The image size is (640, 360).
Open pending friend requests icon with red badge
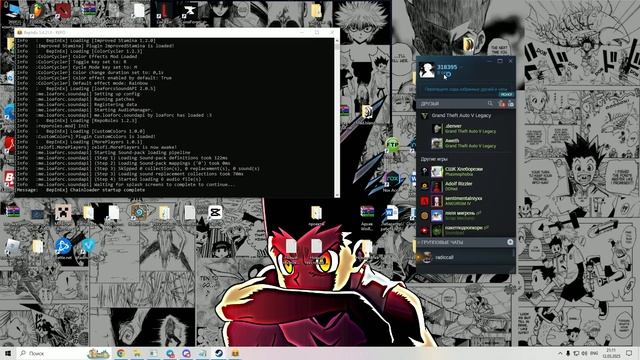click(502, 104)
